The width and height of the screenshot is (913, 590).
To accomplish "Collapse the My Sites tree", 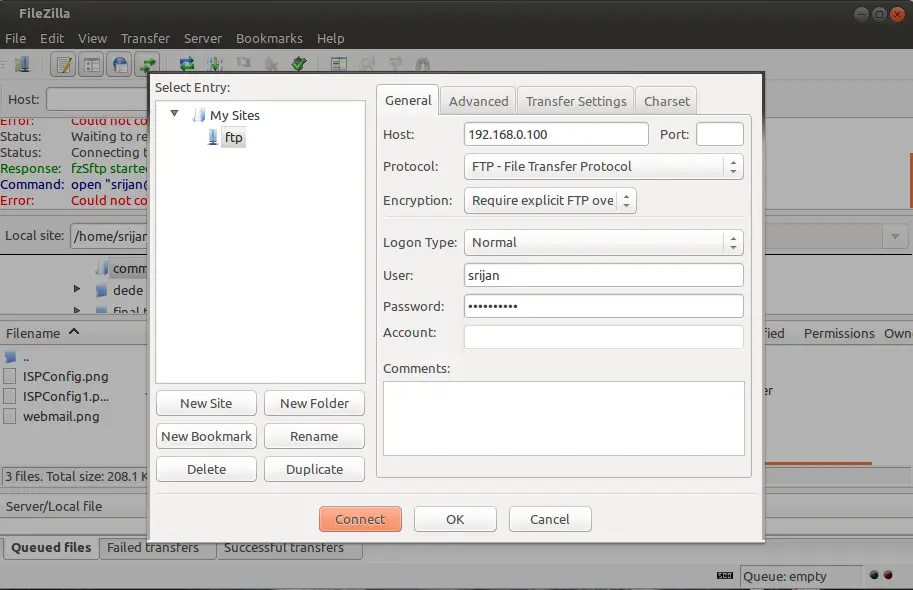I will coord(174,114).
